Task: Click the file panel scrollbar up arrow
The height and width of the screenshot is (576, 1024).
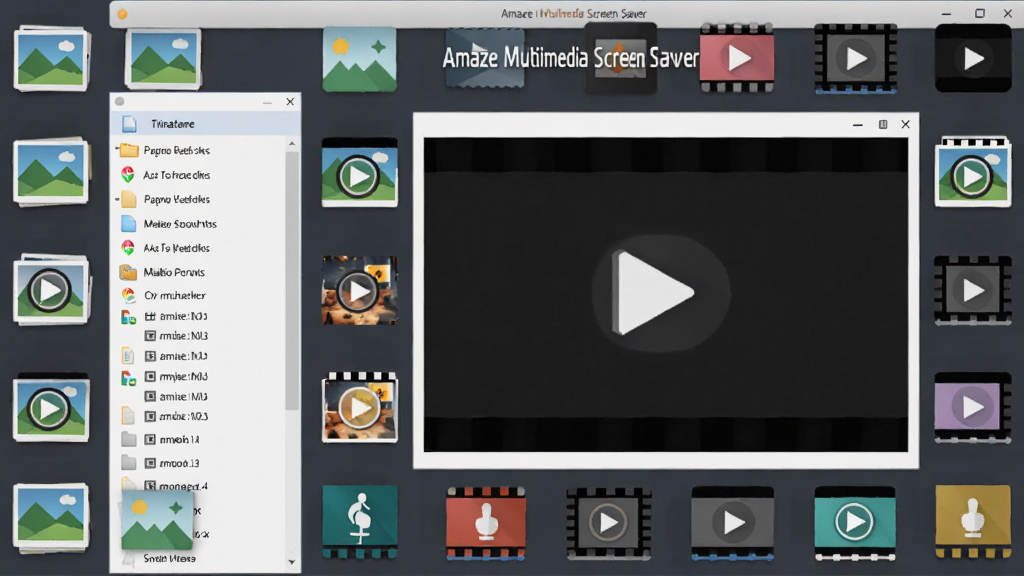Action: point(292,144)
